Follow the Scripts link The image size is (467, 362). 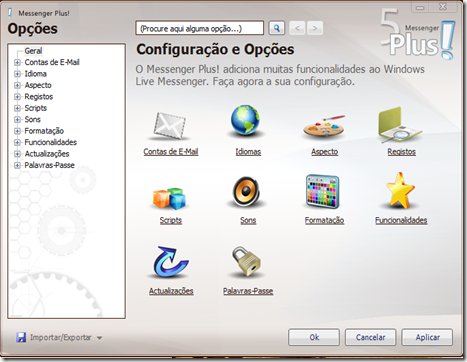coord(171,220)
